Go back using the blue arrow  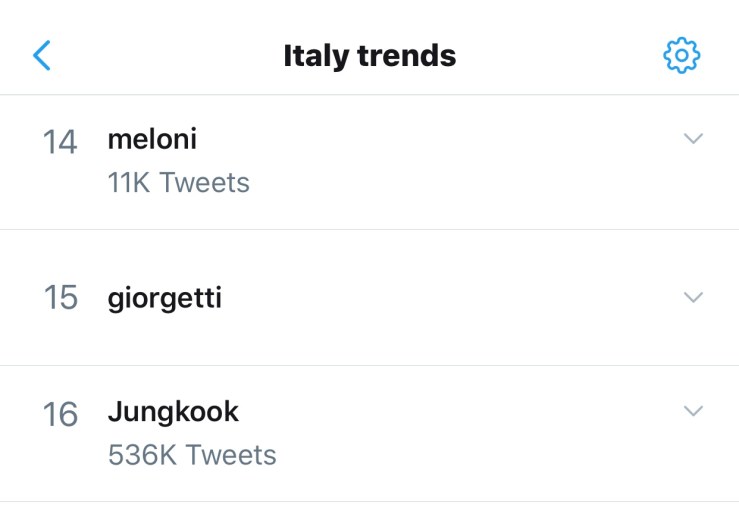[42, 55]
